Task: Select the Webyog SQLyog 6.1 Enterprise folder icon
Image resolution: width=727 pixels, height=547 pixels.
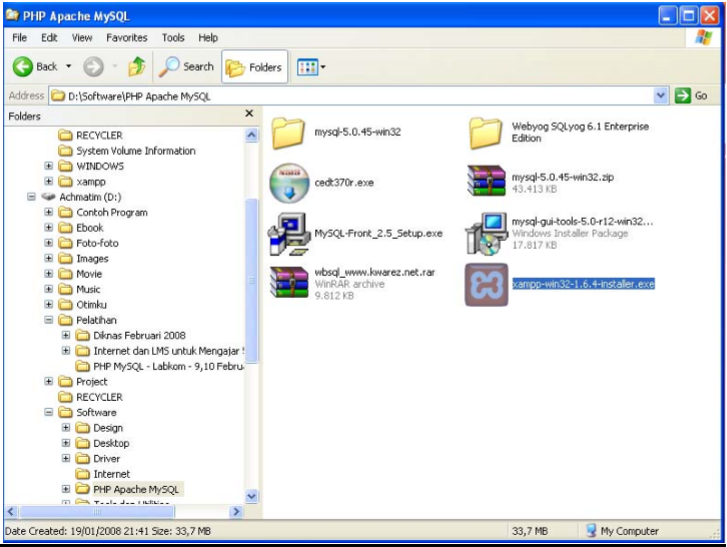Action: click(485, 133)
